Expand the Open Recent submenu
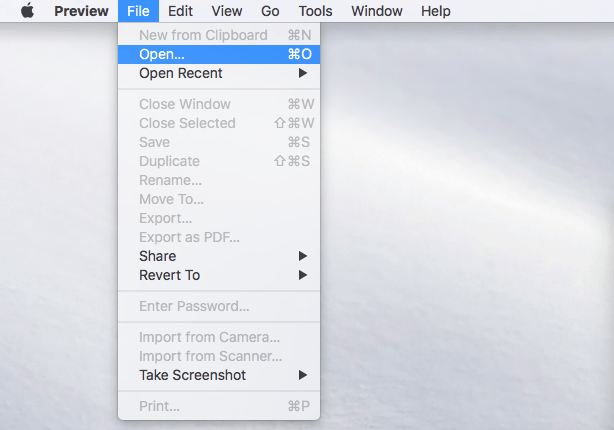Image resolution: width=614 pixels, height=430 pixels. 181,73
